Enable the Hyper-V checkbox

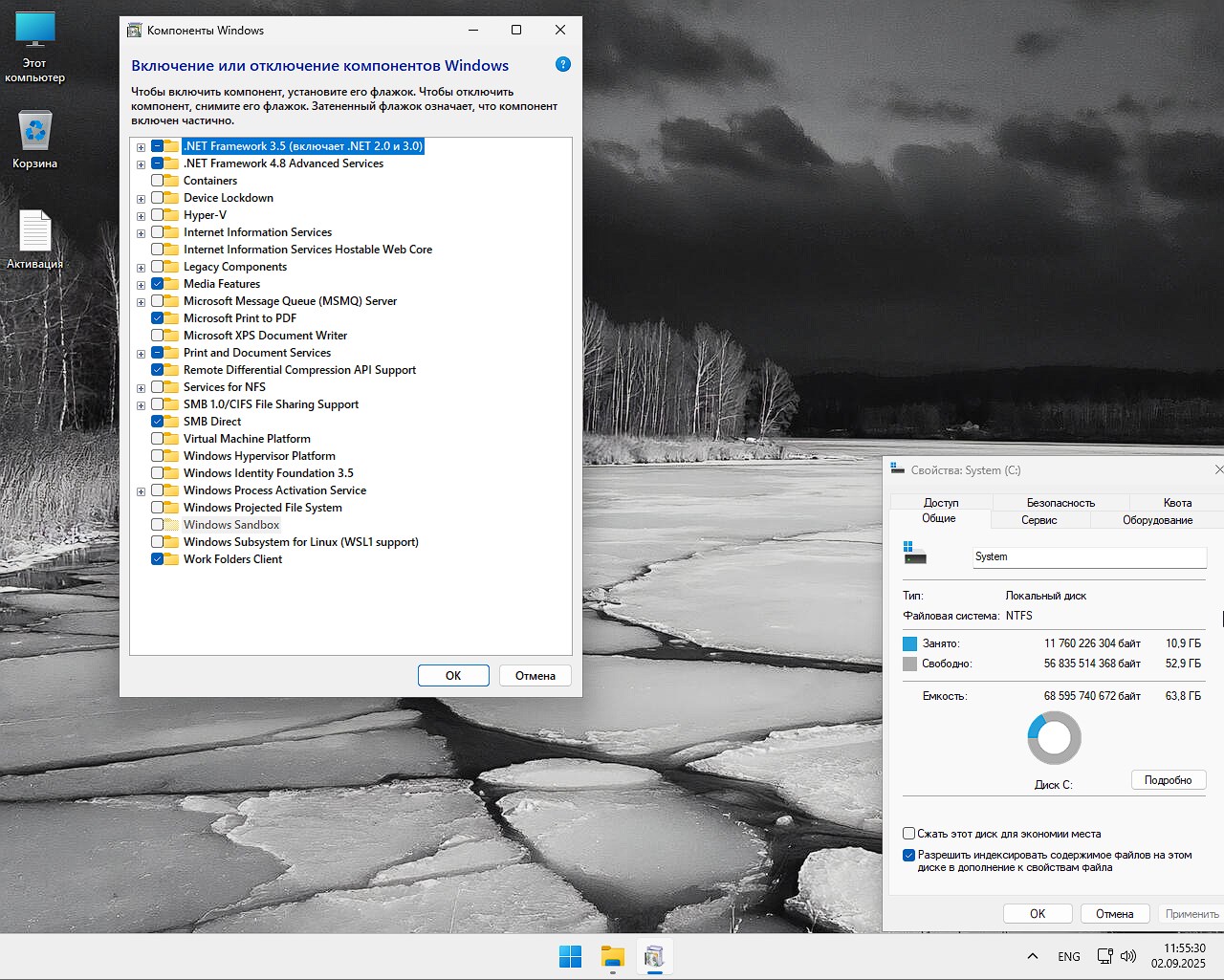pyautogui.click(x=158, y=215)
